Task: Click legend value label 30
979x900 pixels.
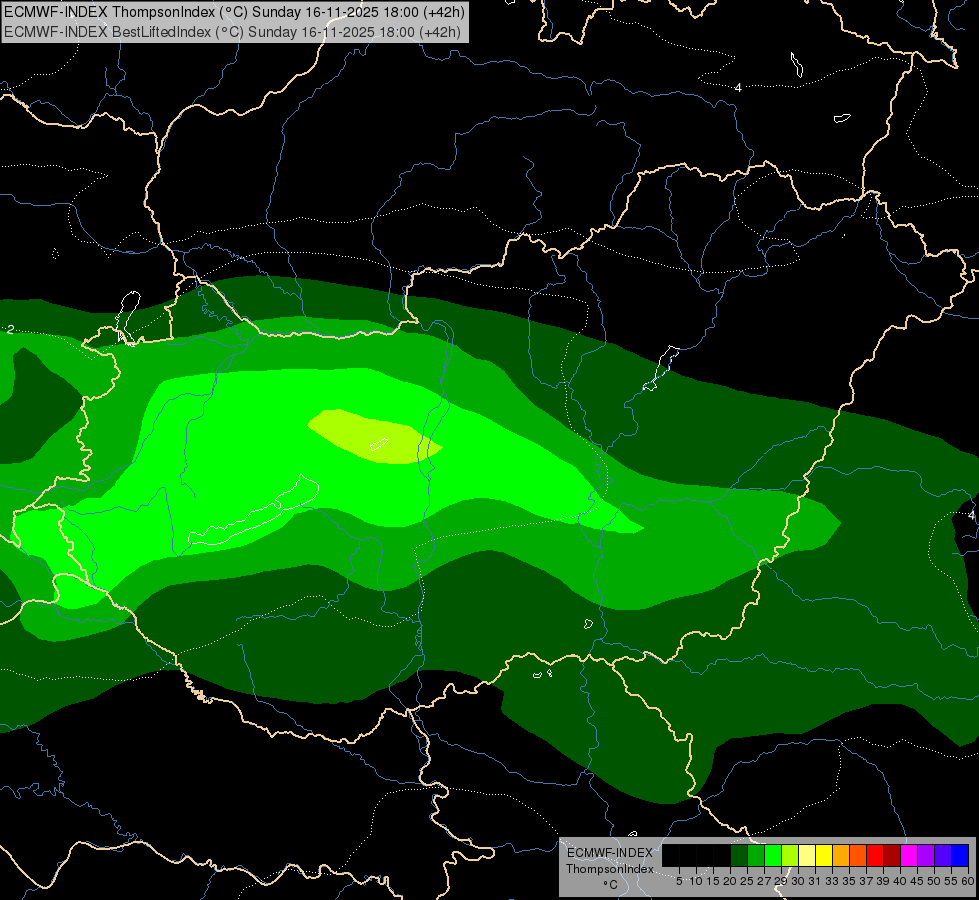Action: pos(797,881)
